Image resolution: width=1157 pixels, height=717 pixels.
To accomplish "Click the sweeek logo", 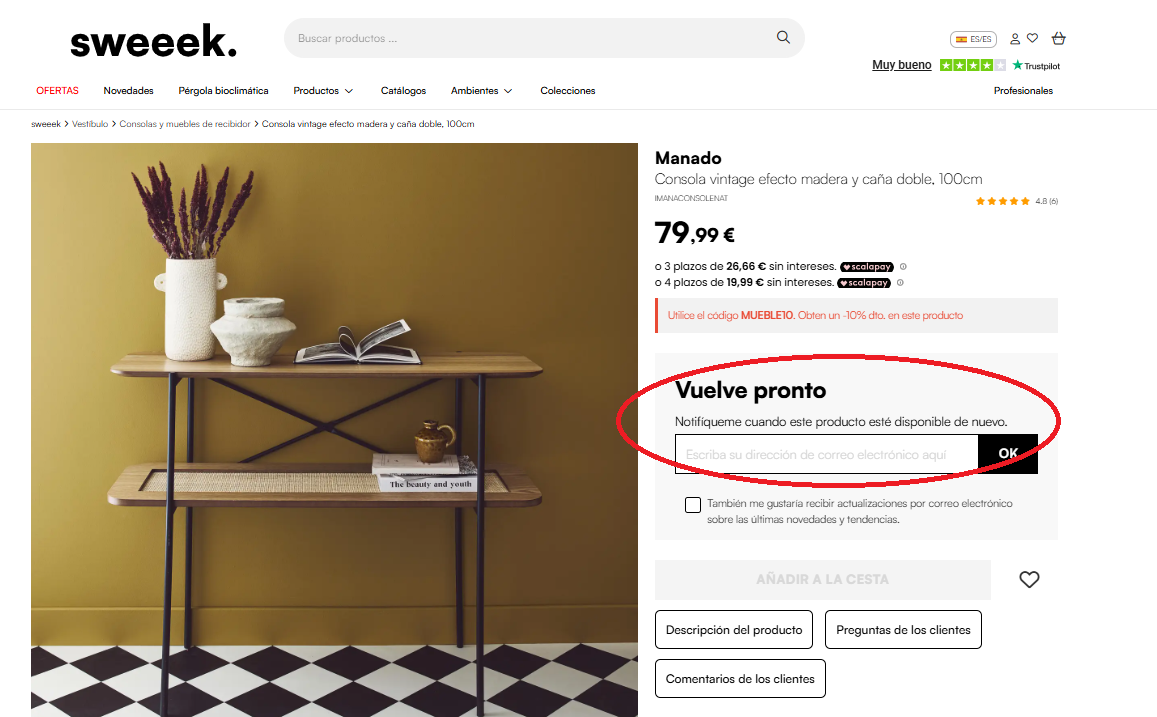I will pos(153,41).
